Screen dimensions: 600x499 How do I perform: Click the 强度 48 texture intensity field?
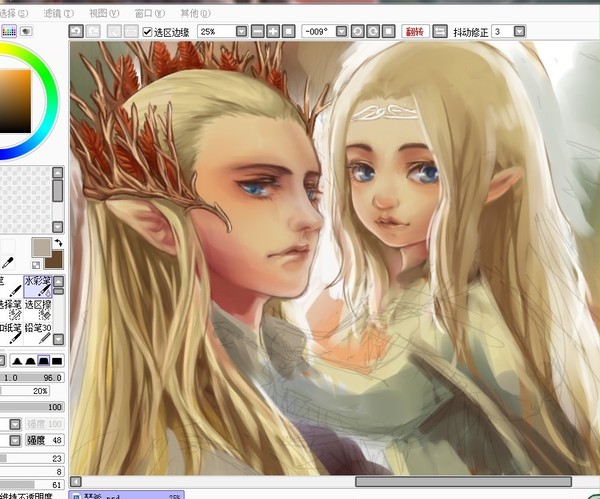click(x=45, y=440)
